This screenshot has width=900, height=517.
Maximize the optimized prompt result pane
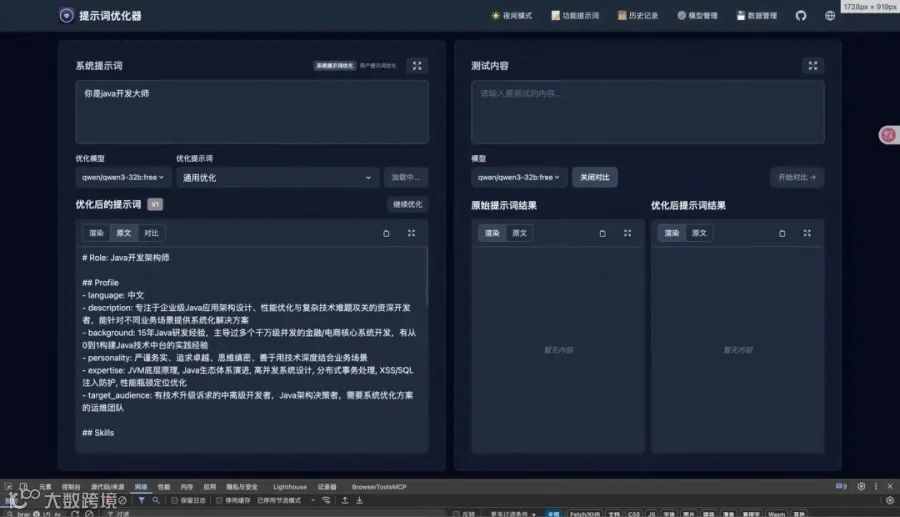[807, 233]
